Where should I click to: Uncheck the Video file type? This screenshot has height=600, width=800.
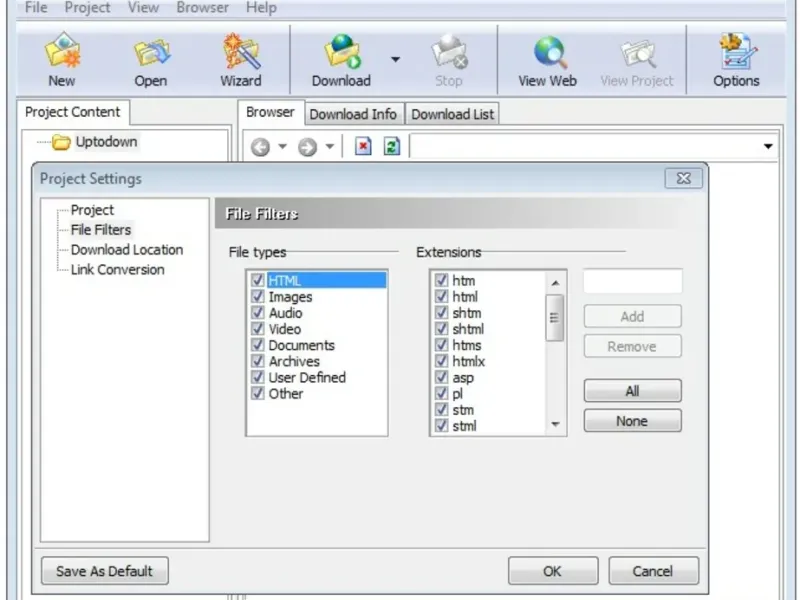(x=258, y=329)
